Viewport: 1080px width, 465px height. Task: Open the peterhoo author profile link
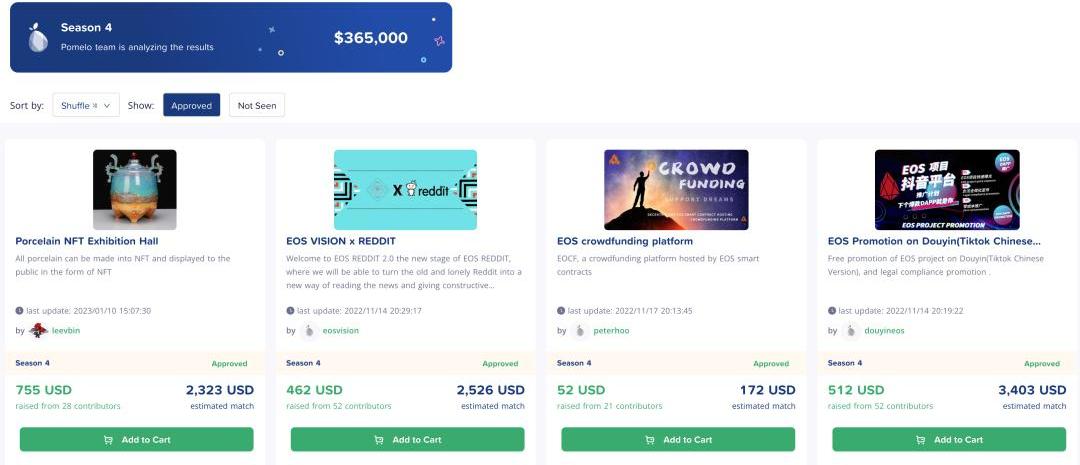(x=611, y=331)
